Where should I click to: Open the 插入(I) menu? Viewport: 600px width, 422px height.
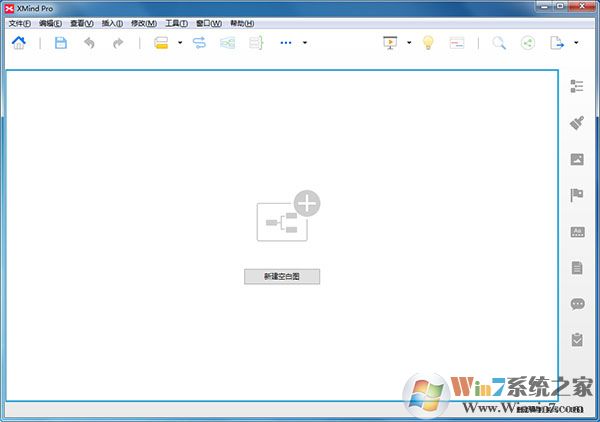[x=112, y=23]
